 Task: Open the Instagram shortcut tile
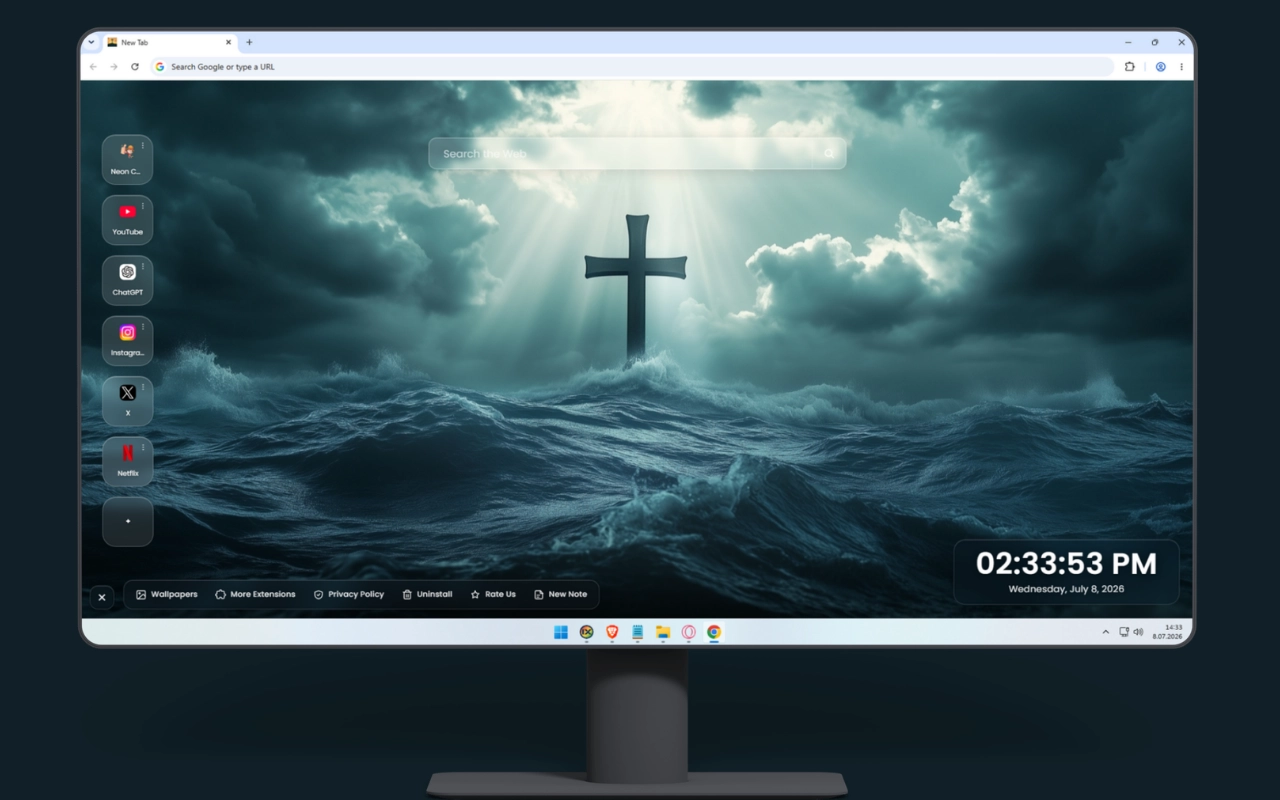[x=127, y=341]
